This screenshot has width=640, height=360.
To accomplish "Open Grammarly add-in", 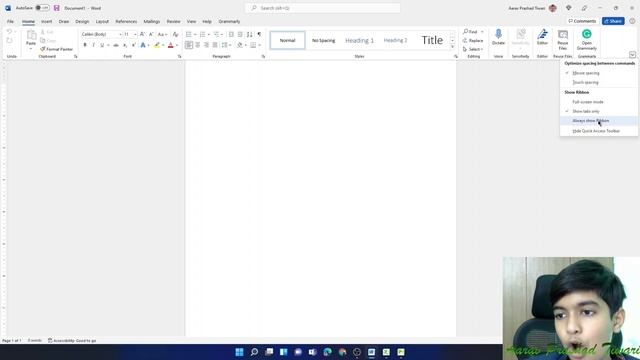I will coord(587,40).
